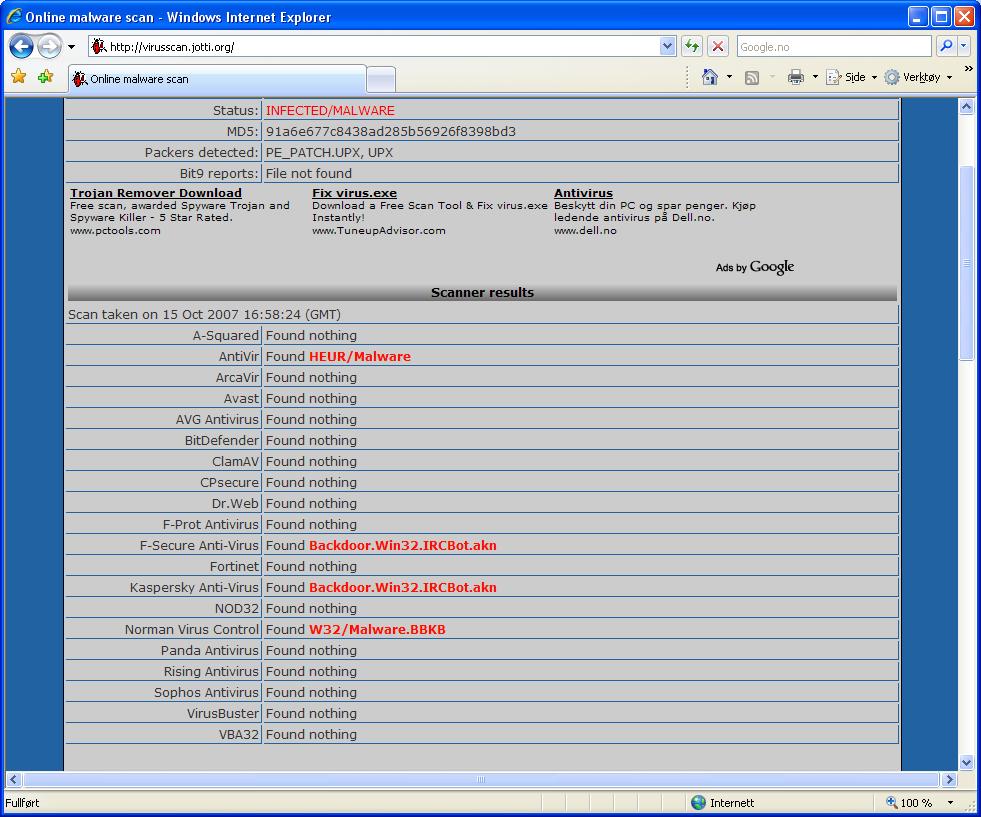
Task: Click the NOD32 scanner name
Action: click(x=236, y=609)
